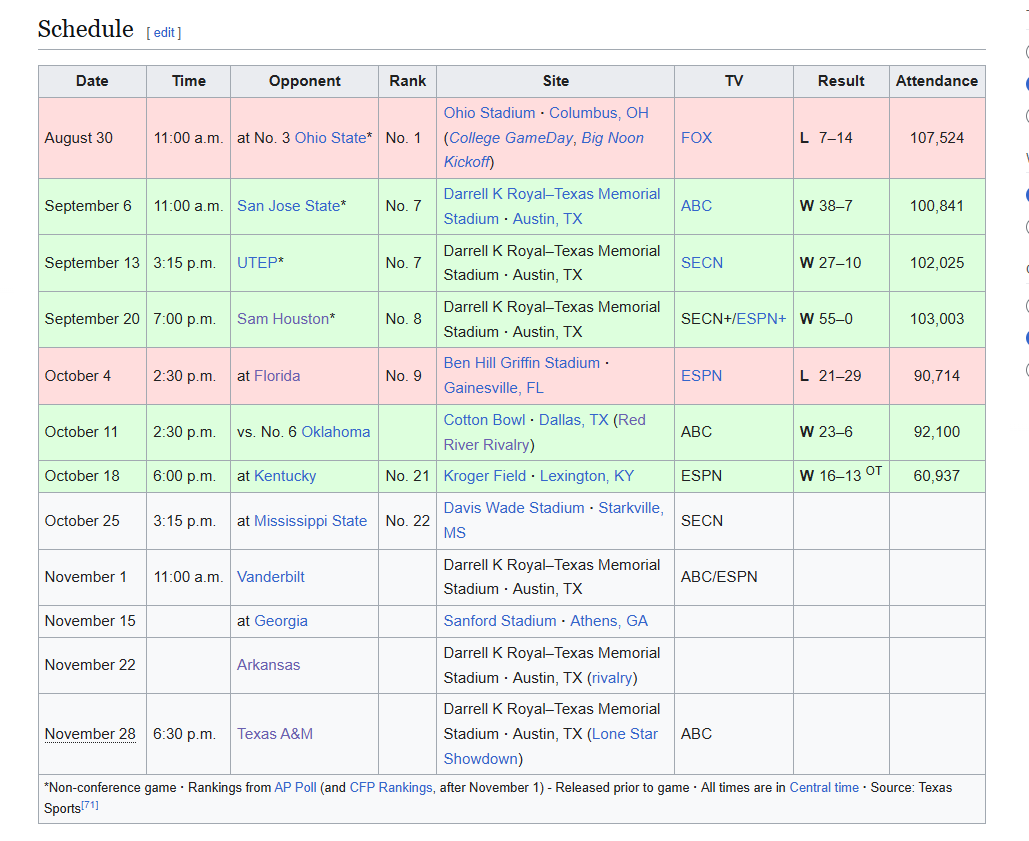Click the rivalry link in the Arkansas row

[612, 678]
